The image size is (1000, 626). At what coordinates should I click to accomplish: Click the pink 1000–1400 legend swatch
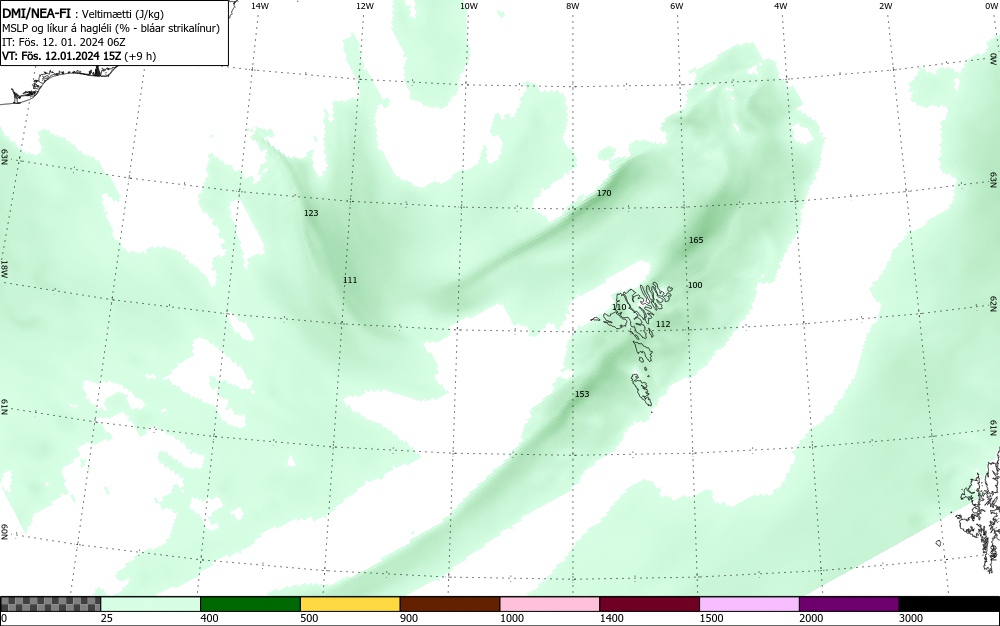click(550, 604)
